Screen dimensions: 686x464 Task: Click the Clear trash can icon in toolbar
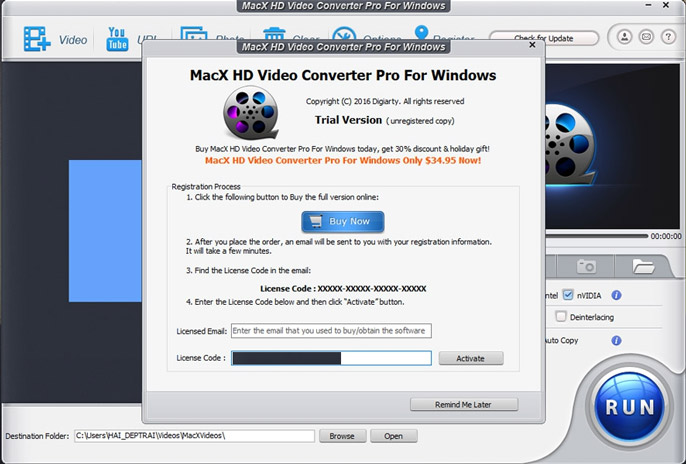tap(274, 34)
